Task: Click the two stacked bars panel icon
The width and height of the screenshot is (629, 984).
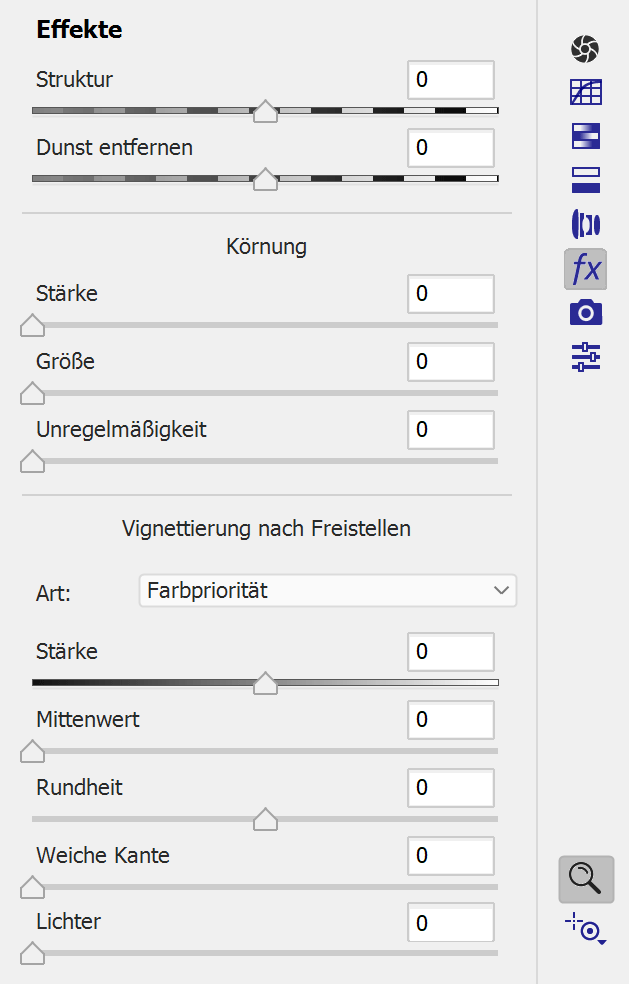Action: [x=585, y=180]
